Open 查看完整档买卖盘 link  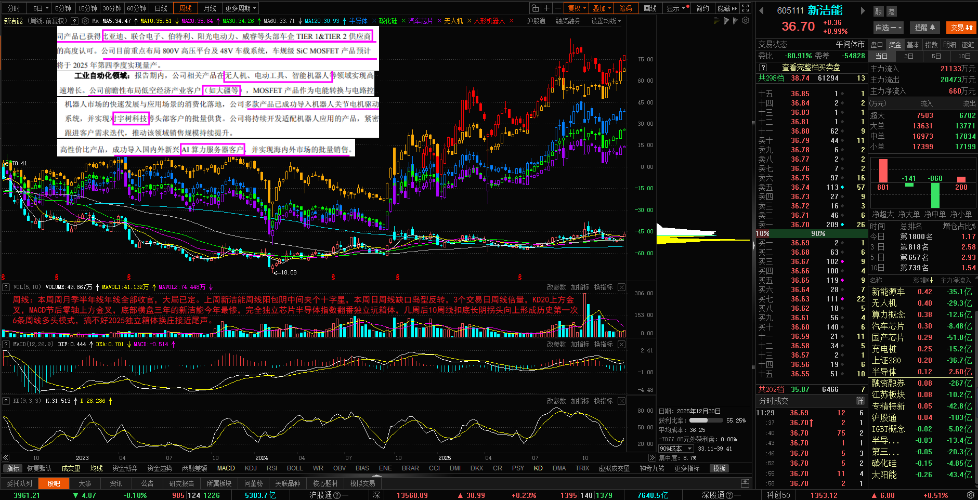(810, 67)
